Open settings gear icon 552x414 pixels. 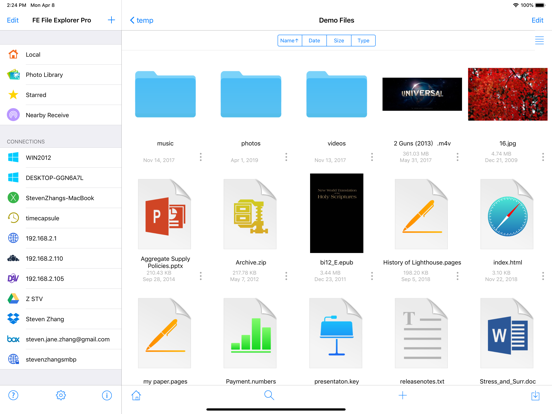(x=61, y=395)
